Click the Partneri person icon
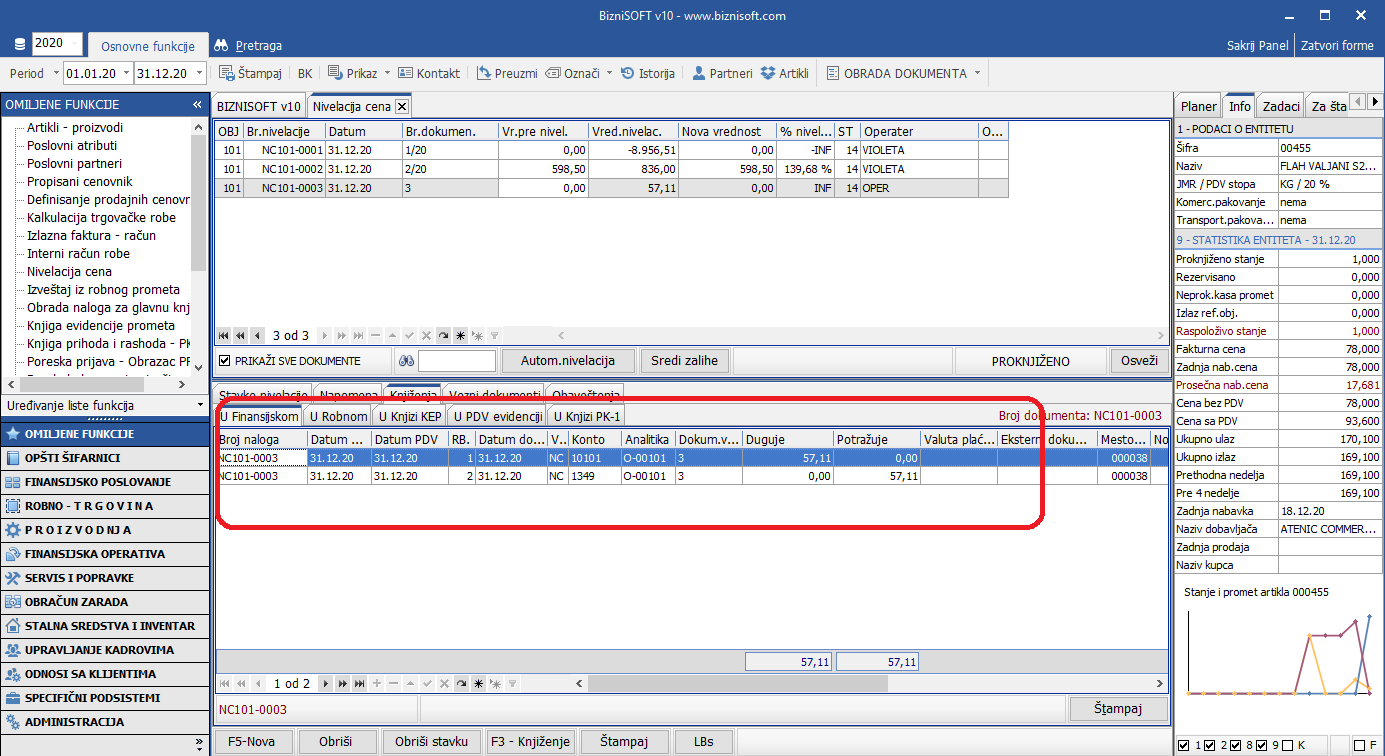 tap(699, 73)
